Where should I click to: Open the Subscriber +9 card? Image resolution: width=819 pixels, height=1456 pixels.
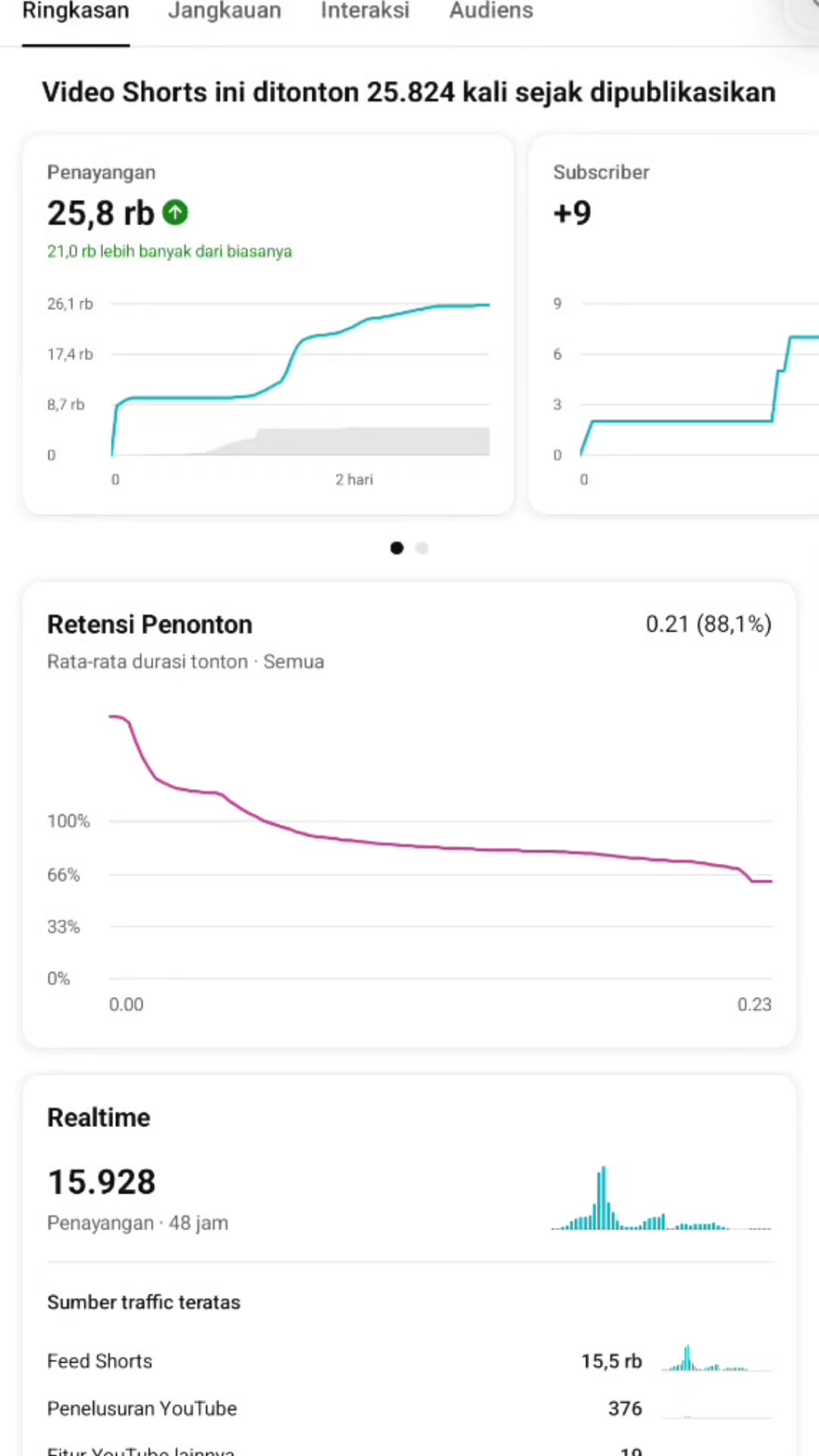pyautogui.click(x=674, y=325)
